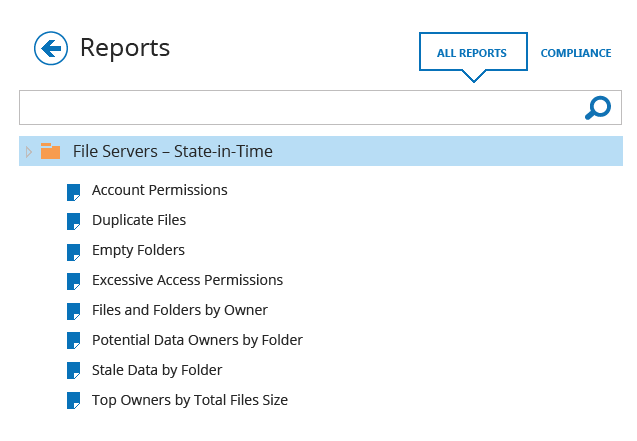The width and height of the screenshot is (637, 441).
Task: Open Top Owners by Total Files Size
Action: click(x=190, y=400)
